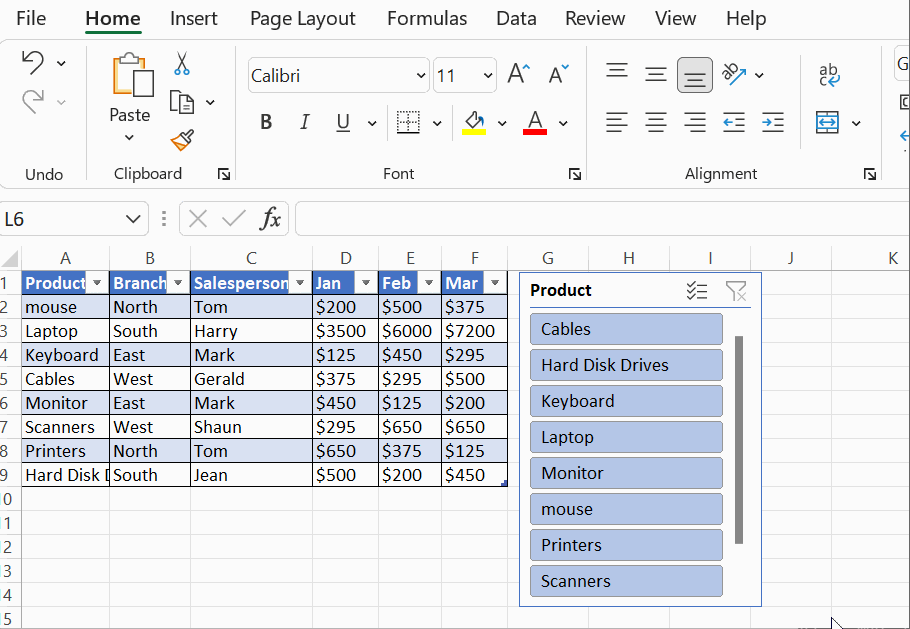Click the Format Painter brush icon

(181, 139)
